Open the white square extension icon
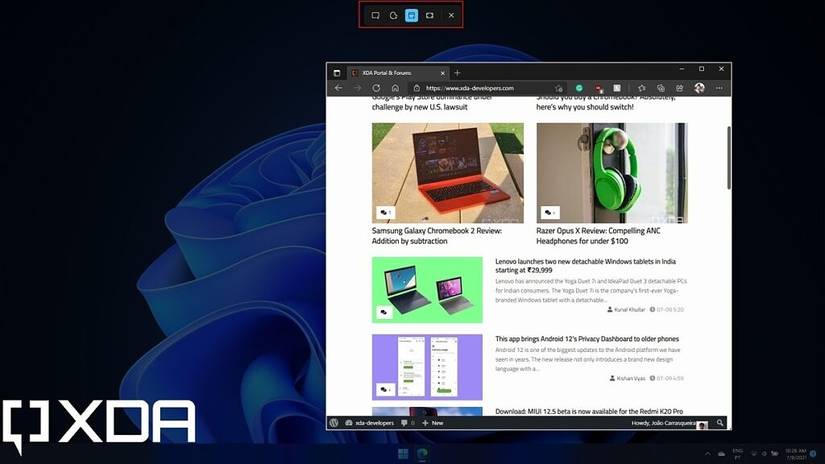 click(x=617, y=88)
